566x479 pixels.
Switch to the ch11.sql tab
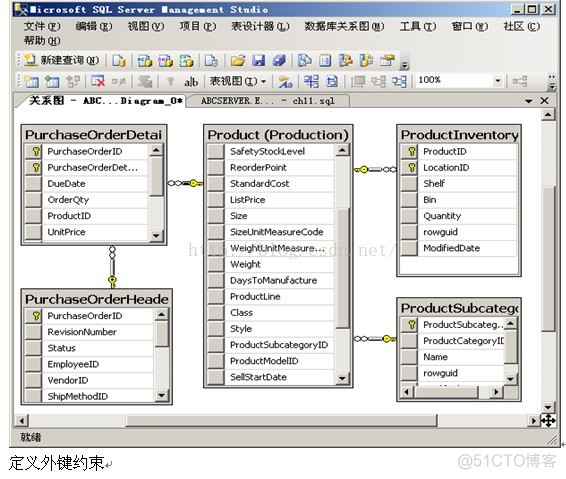pyautogui.click(x=267, y=101)
